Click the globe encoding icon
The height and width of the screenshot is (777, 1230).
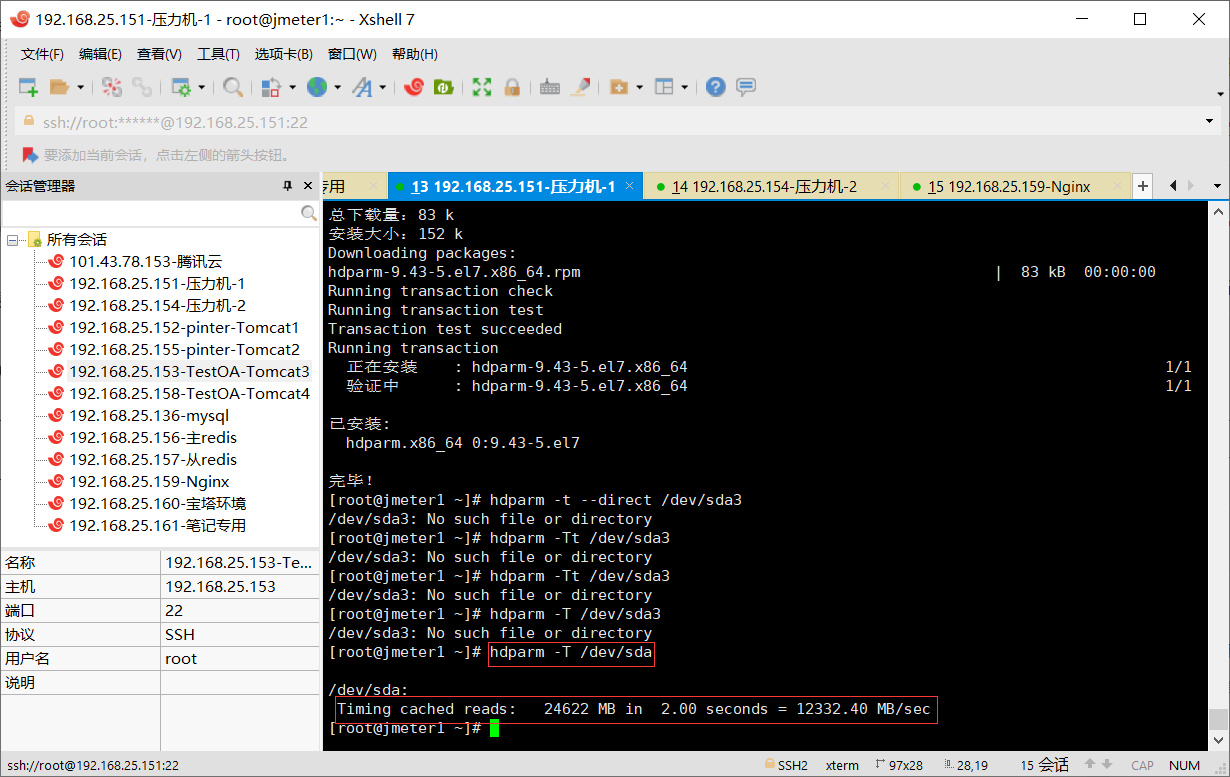317,87
